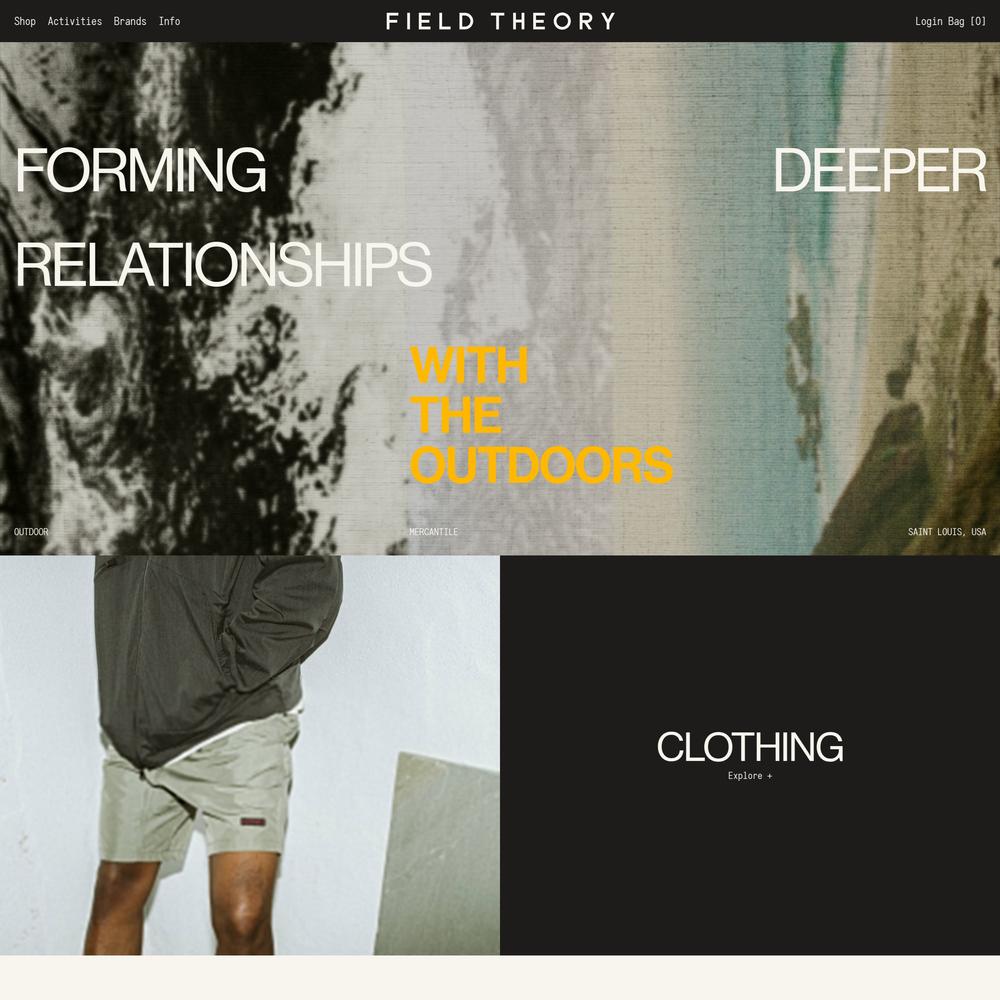Viewport: 1000px width, 1000px height.
Task: Click the CLOTHING heading
Action: click(750, 746)
